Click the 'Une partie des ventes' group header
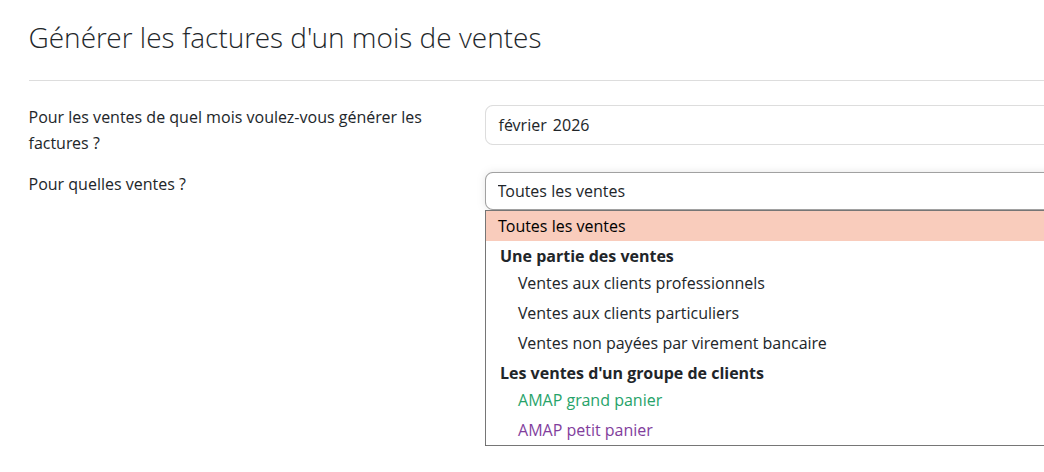 (x=586, y=256)
